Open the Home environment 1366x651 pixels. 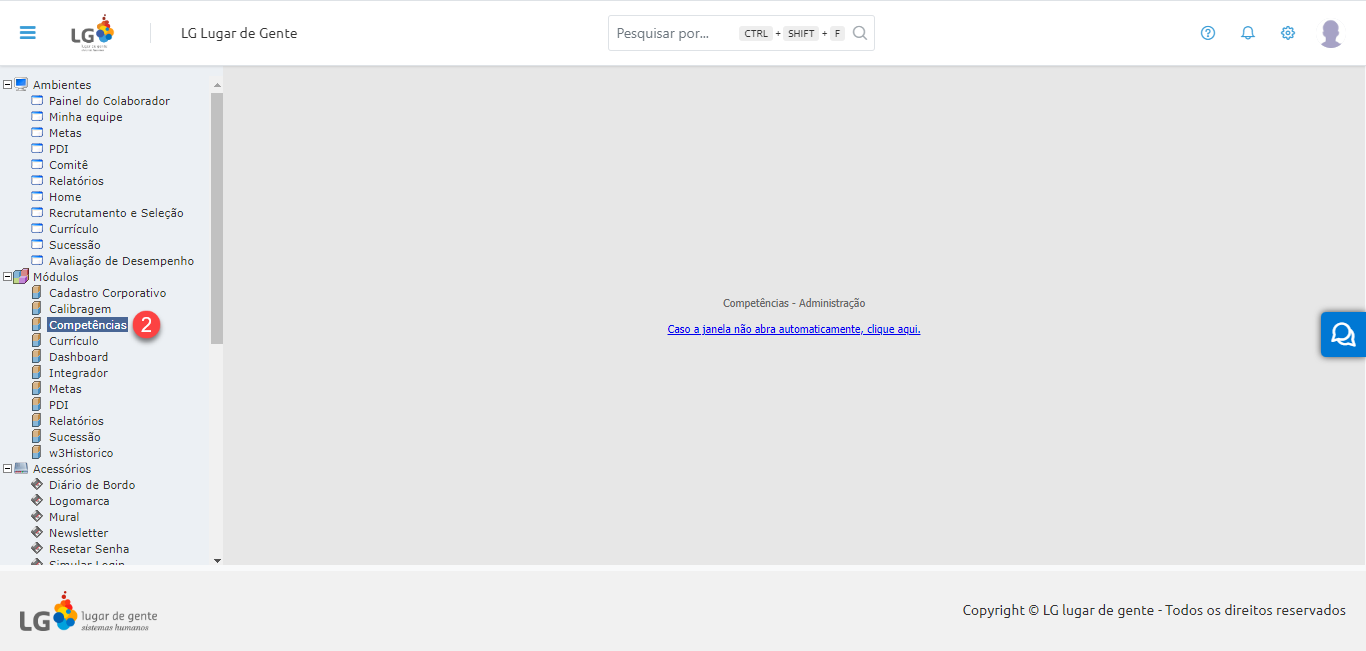[65, 197]
